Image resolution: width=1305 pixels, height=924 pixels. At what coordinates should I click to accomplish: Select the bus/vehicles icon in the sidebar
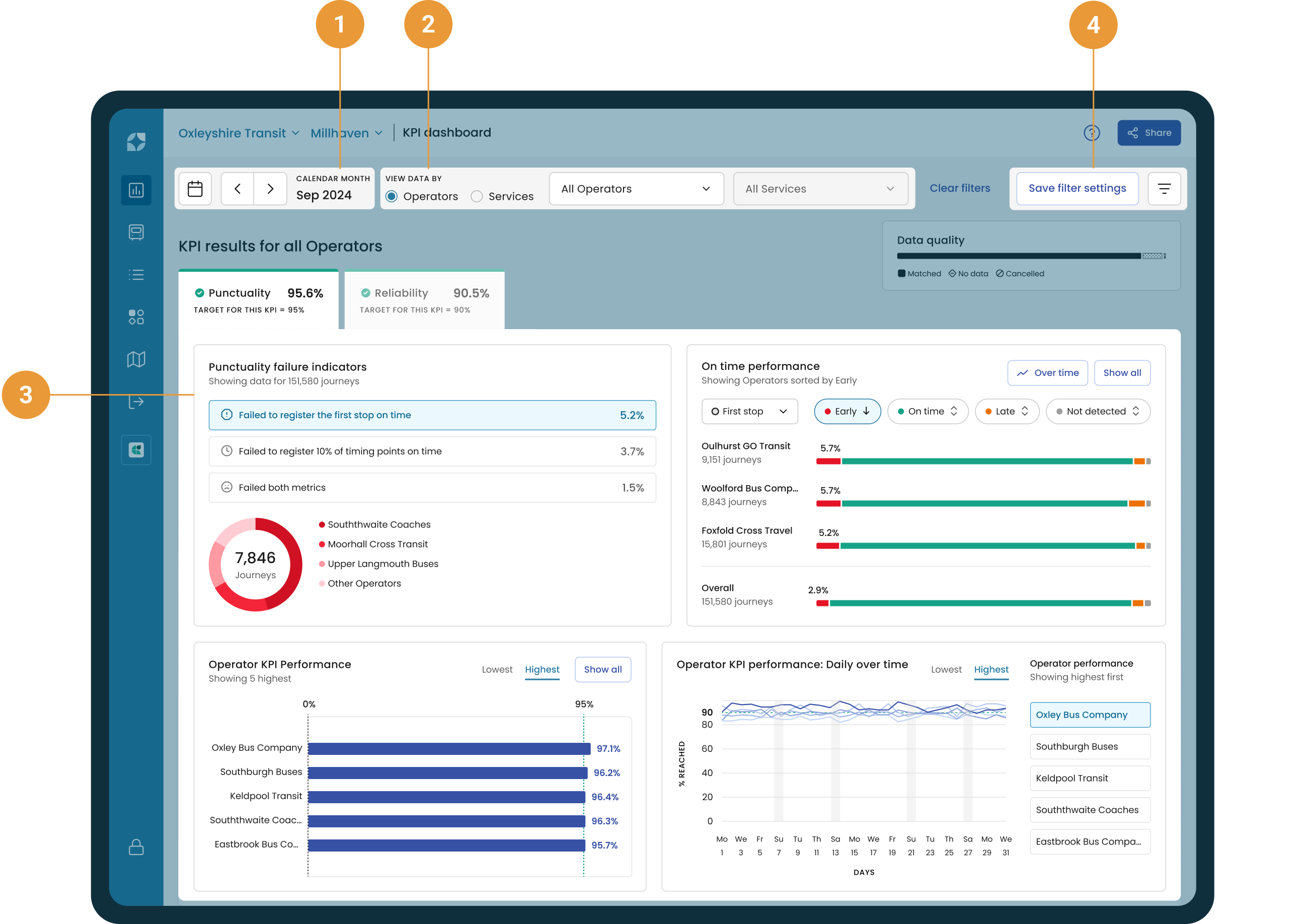pos(136,232)
